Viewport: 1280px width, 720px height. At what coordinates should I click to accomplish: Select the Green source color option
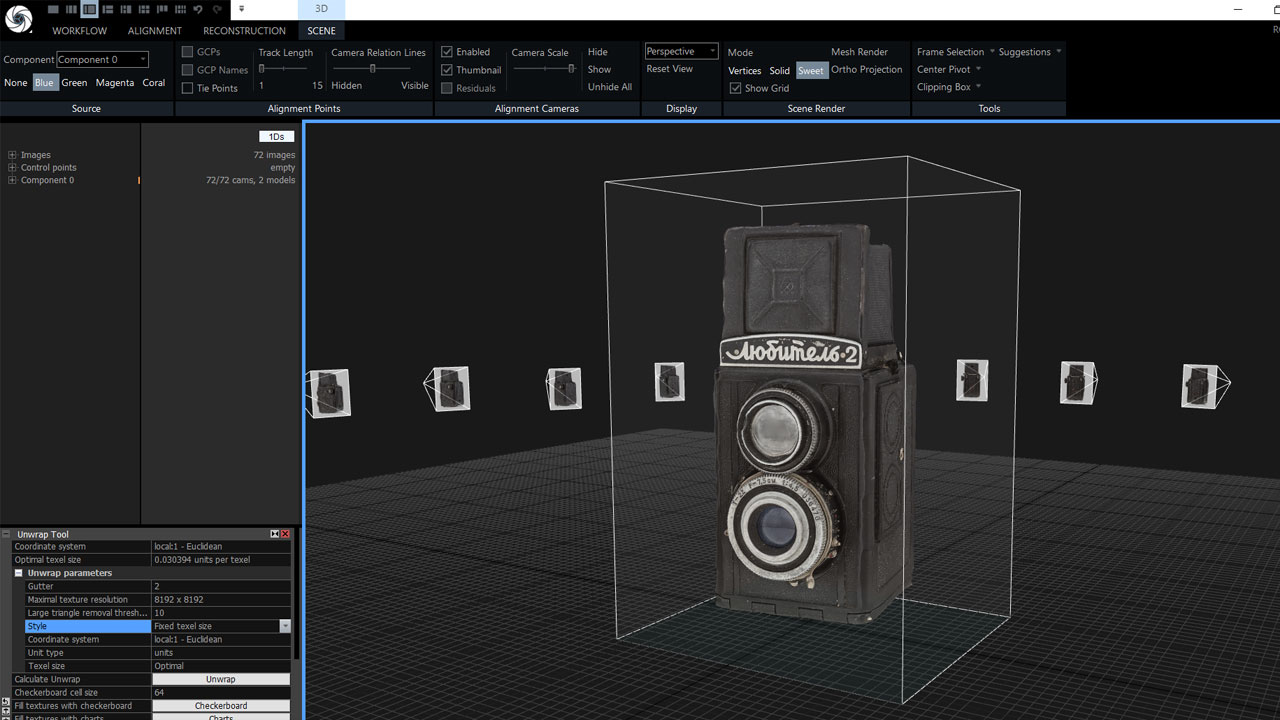pyautogui.click(x=75, y=83)
